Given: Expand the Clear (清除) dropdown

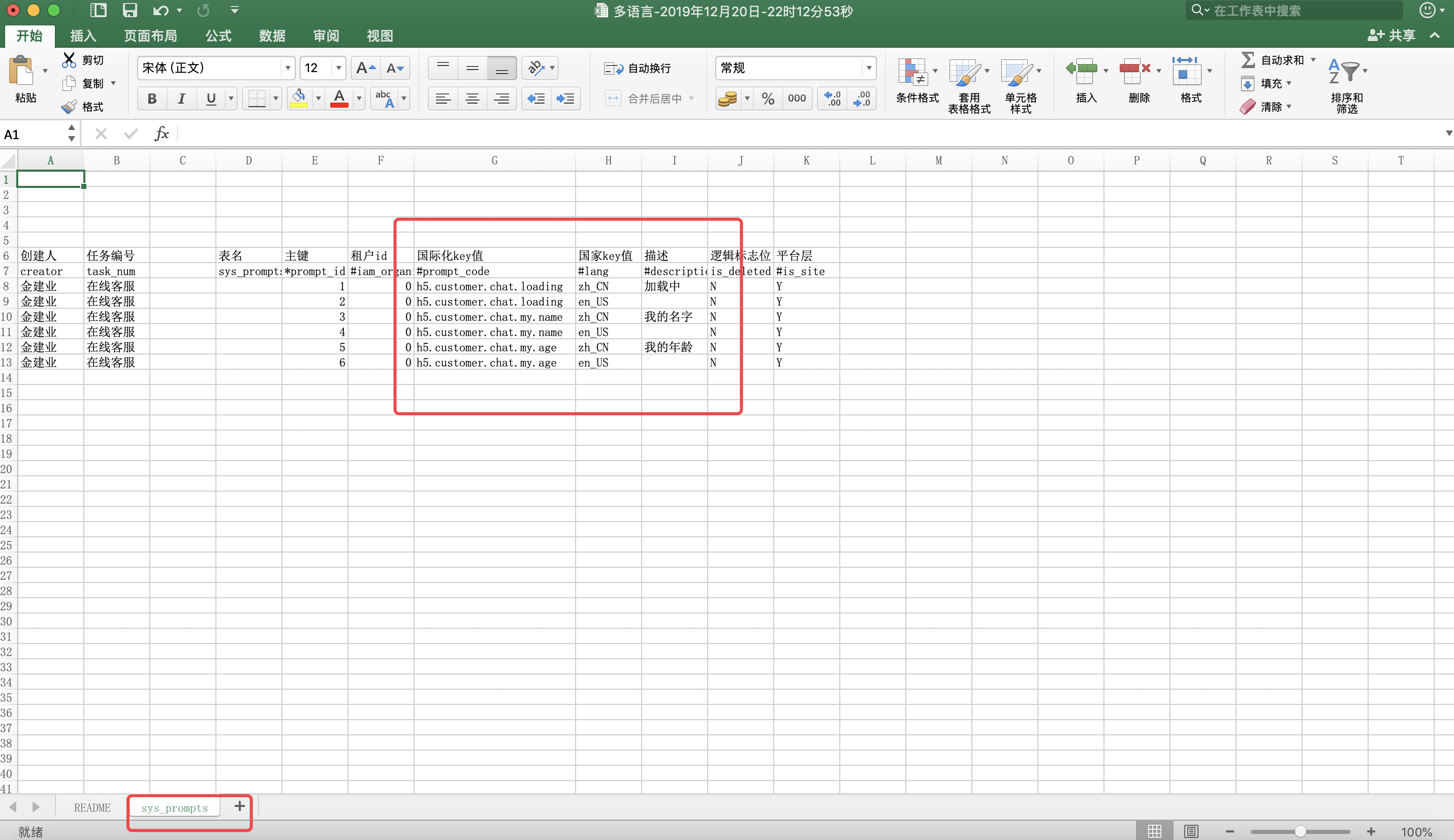Looking at the screenshot, I should click(1288, 107).
